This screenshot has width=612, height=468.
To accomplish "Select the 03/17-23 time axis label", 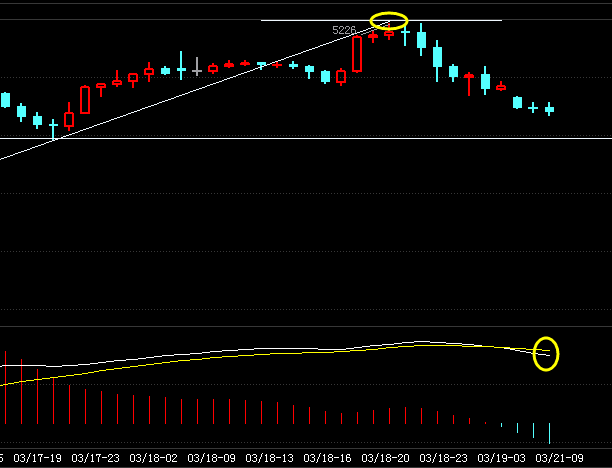I will point(96,457).
